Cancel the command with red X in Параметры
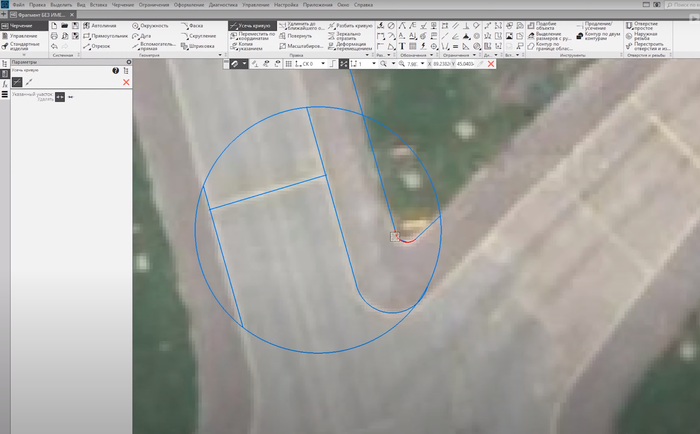 pyautogui.click(x=126, y=82)
